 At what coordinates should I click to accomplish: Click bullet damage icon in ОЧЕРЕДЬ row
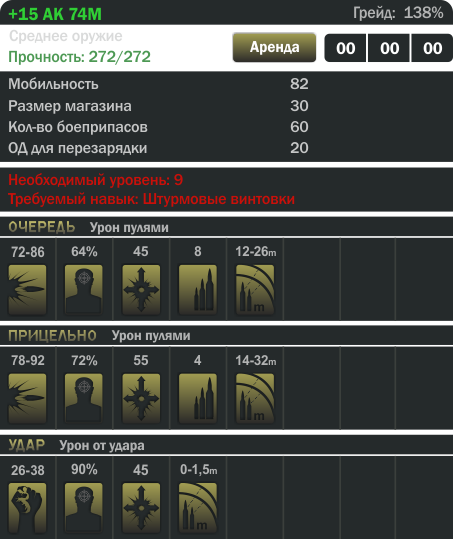coord(27,289)
